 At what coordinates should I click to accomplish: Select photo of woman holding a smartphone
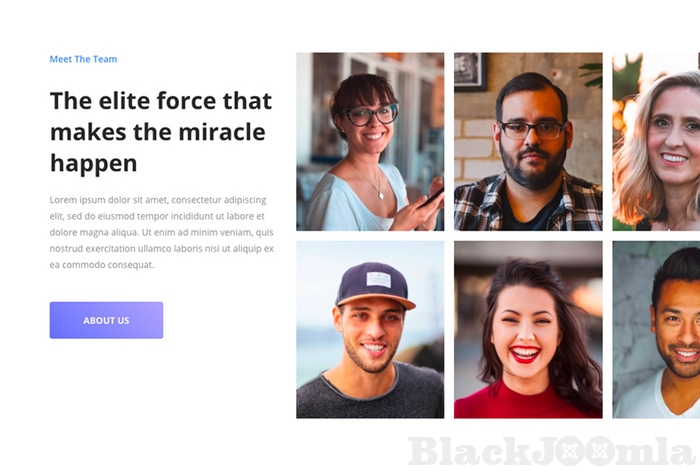click(x=370, y=142)
